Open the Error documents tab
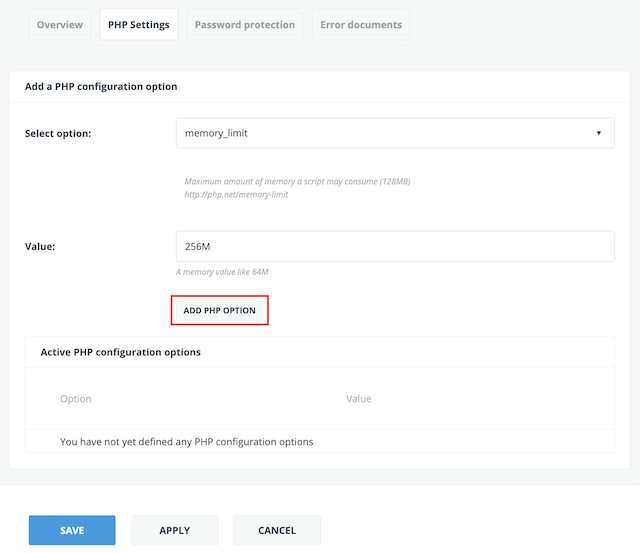This screenshot has width=640, height=554. [361, 24]
